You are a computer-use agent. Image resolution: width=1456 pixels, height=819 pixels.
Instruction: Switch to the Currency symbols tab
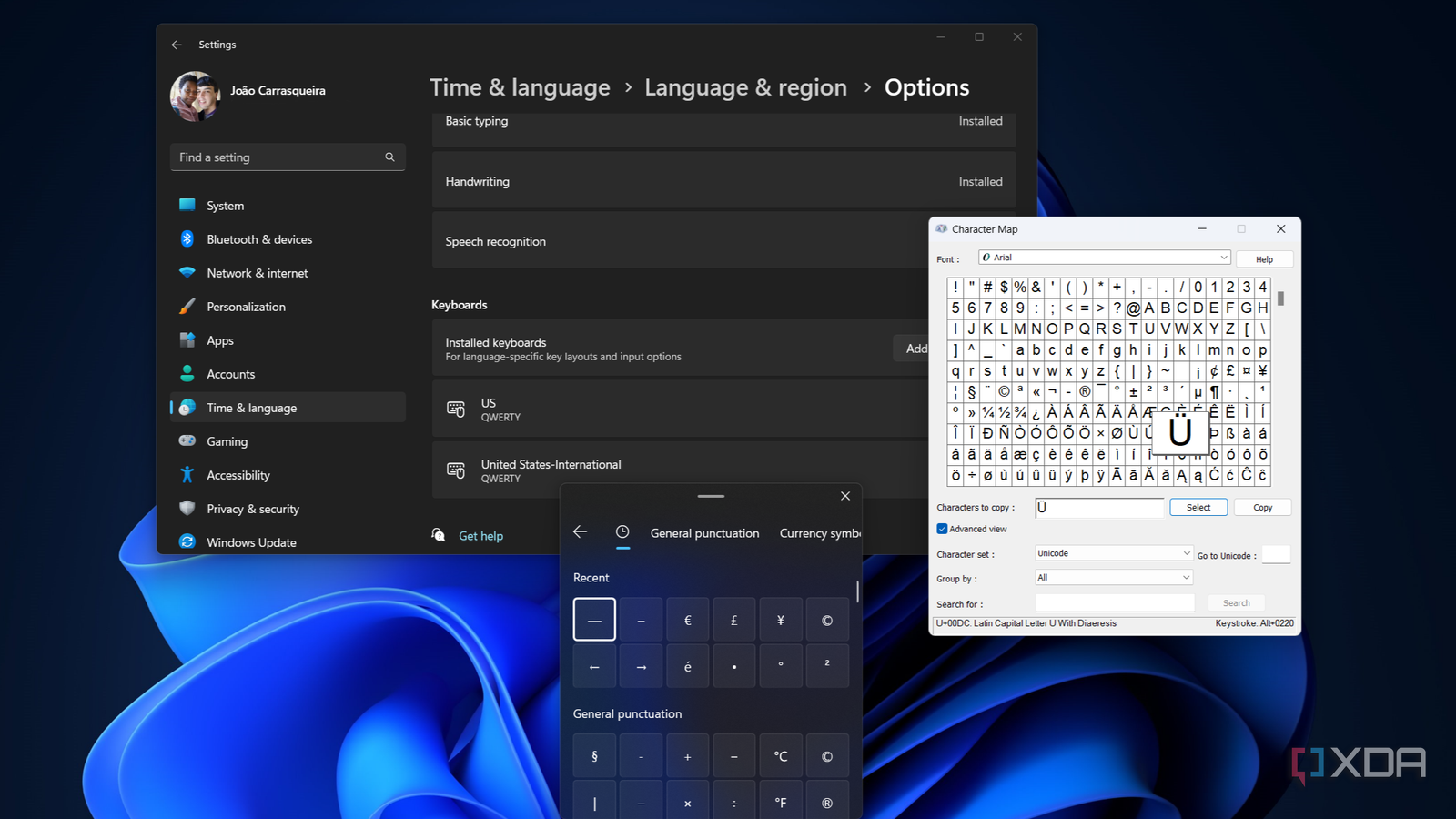pos(820,532)
